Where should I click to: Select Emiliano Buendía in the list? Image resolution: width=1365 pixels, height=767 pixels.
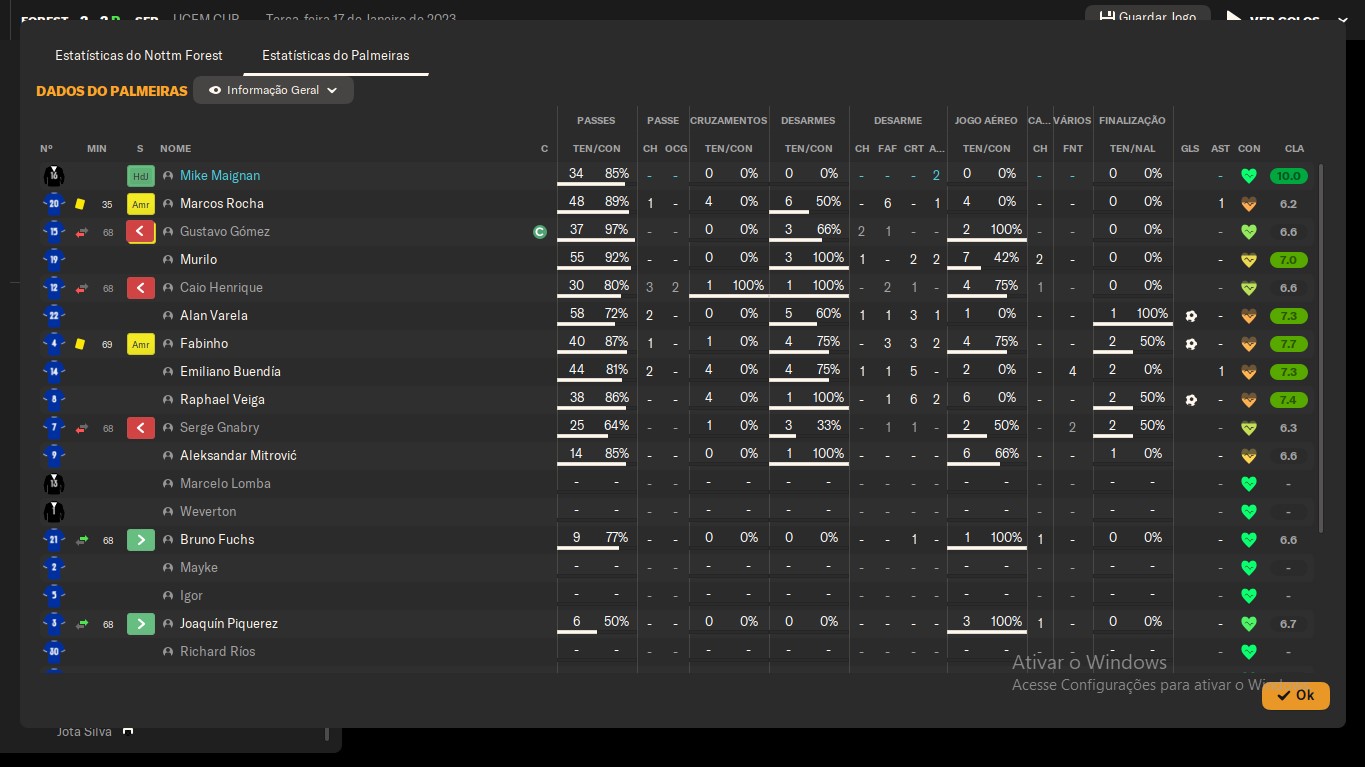230,371
